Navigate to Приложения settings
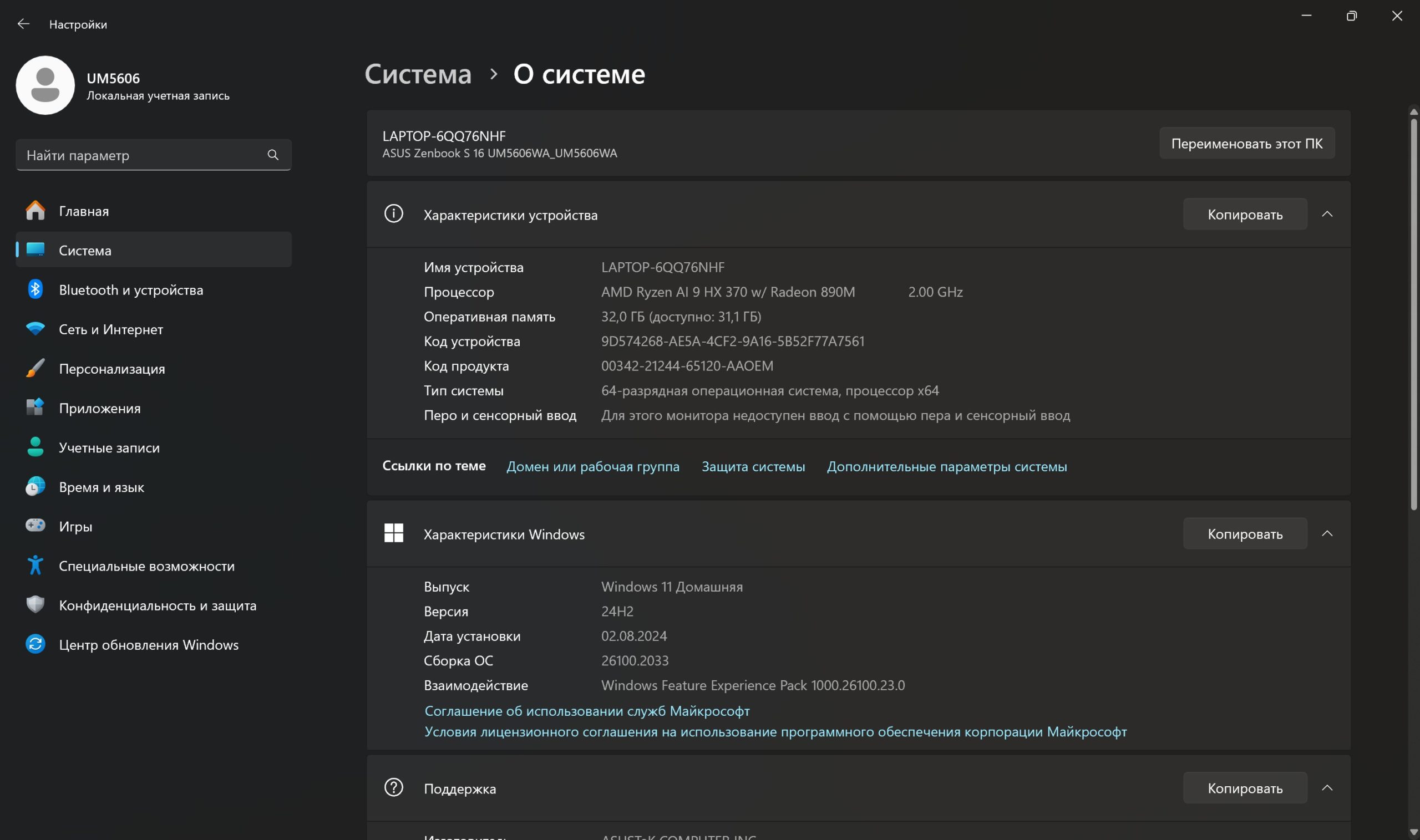Screen dimensions: 1420x840 [154, 408]
